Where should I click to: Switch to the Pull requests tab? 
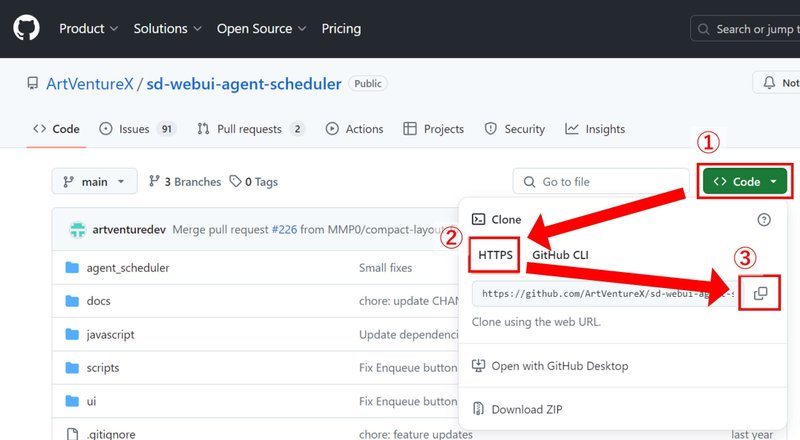250,129
